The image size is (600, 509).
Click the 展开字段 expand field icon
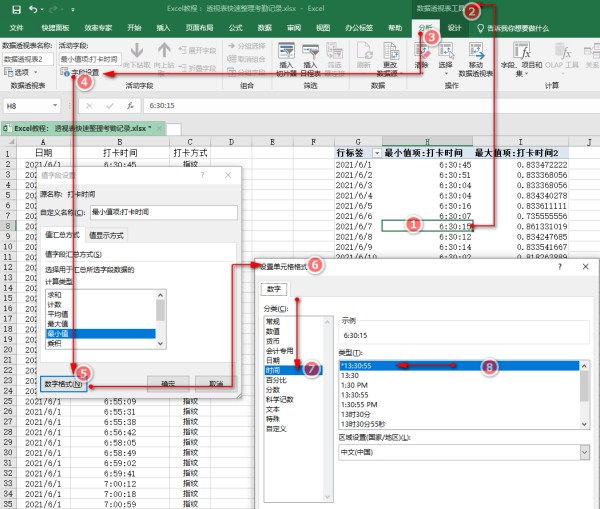point(183,50)
